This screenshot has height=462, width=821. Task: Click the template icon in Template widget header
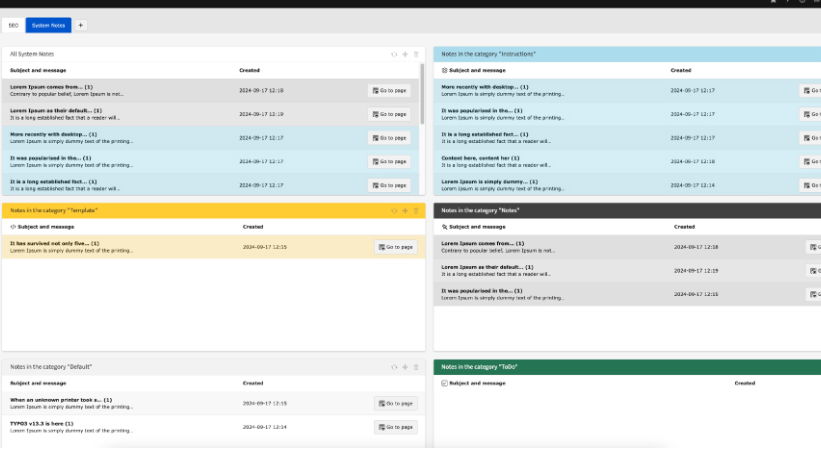tap(13, 227)
